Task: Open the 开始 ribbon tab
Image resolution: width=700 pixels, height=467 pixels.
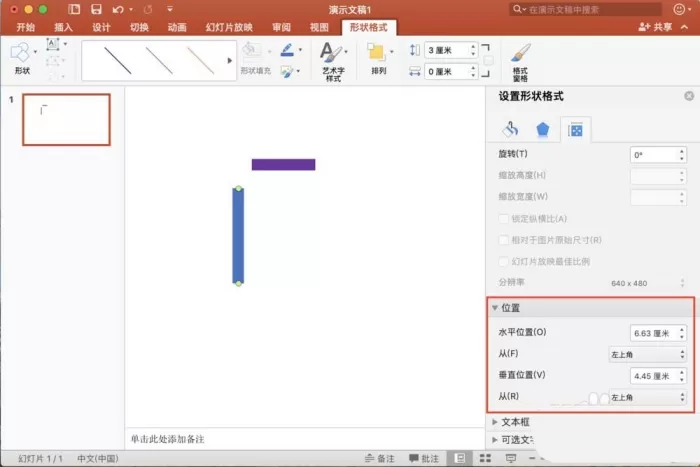Action: (25, 27)
